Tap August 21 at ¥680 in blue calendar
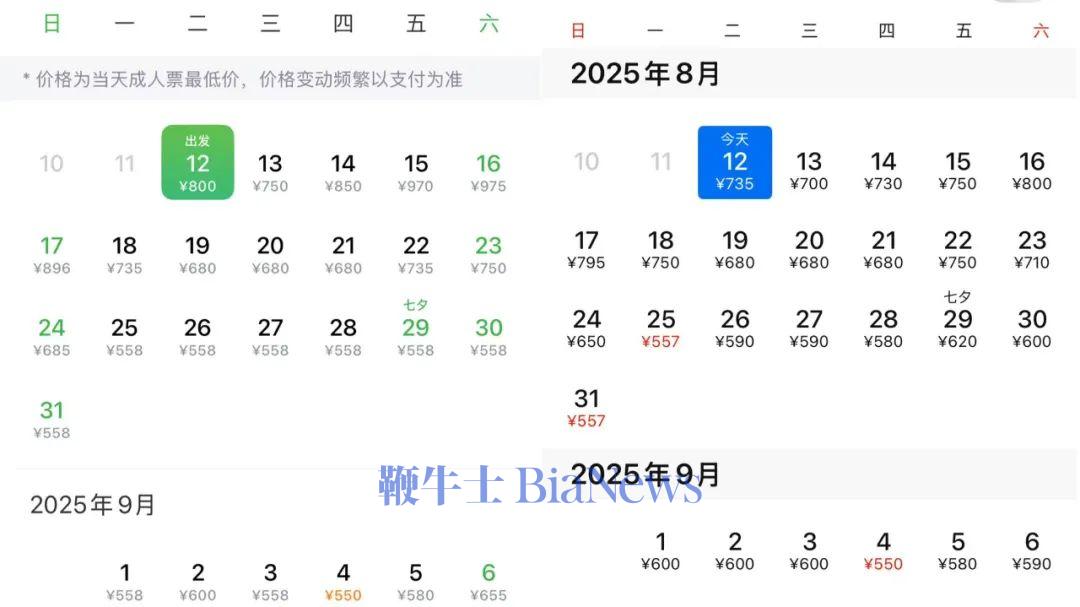1080x607 pixels. click(x=883, y=249)
